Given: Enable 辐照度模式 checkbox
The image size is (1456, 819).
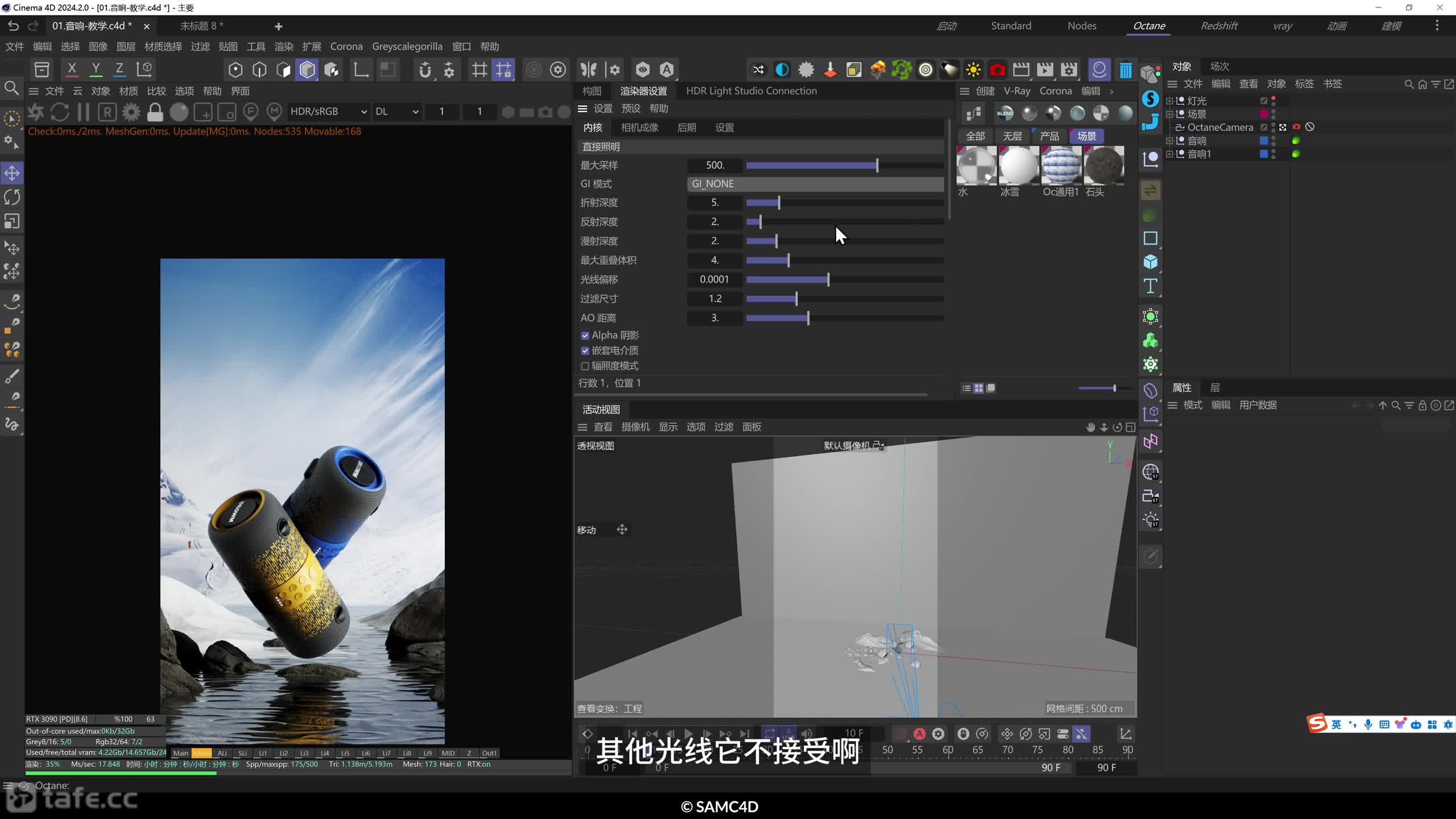Looking at the screenshot, I should [x=585, y=366].
